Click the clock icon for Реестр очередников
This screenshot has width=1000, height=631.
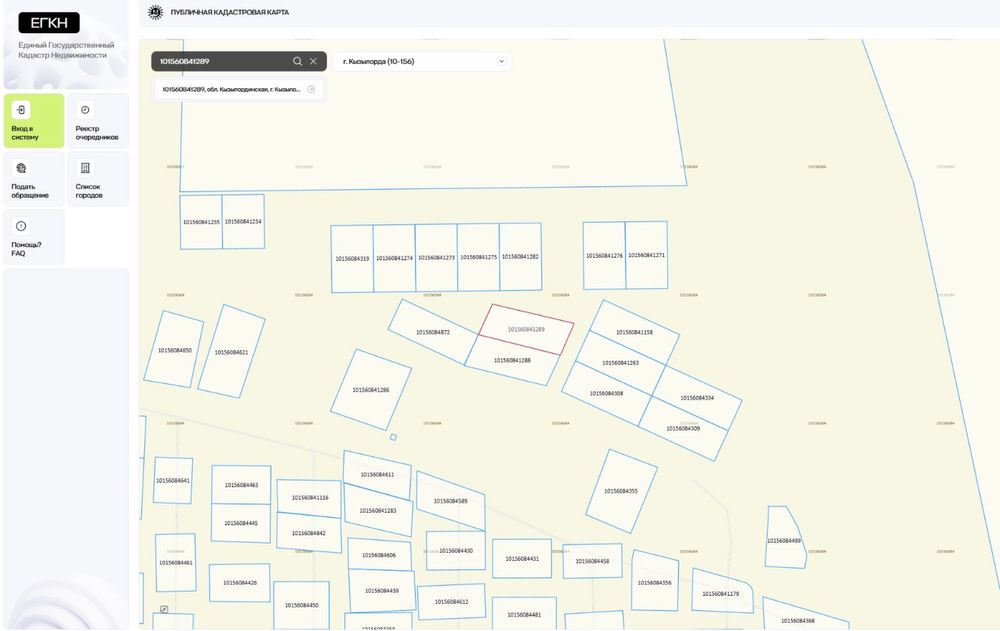(x=85, y=110)
